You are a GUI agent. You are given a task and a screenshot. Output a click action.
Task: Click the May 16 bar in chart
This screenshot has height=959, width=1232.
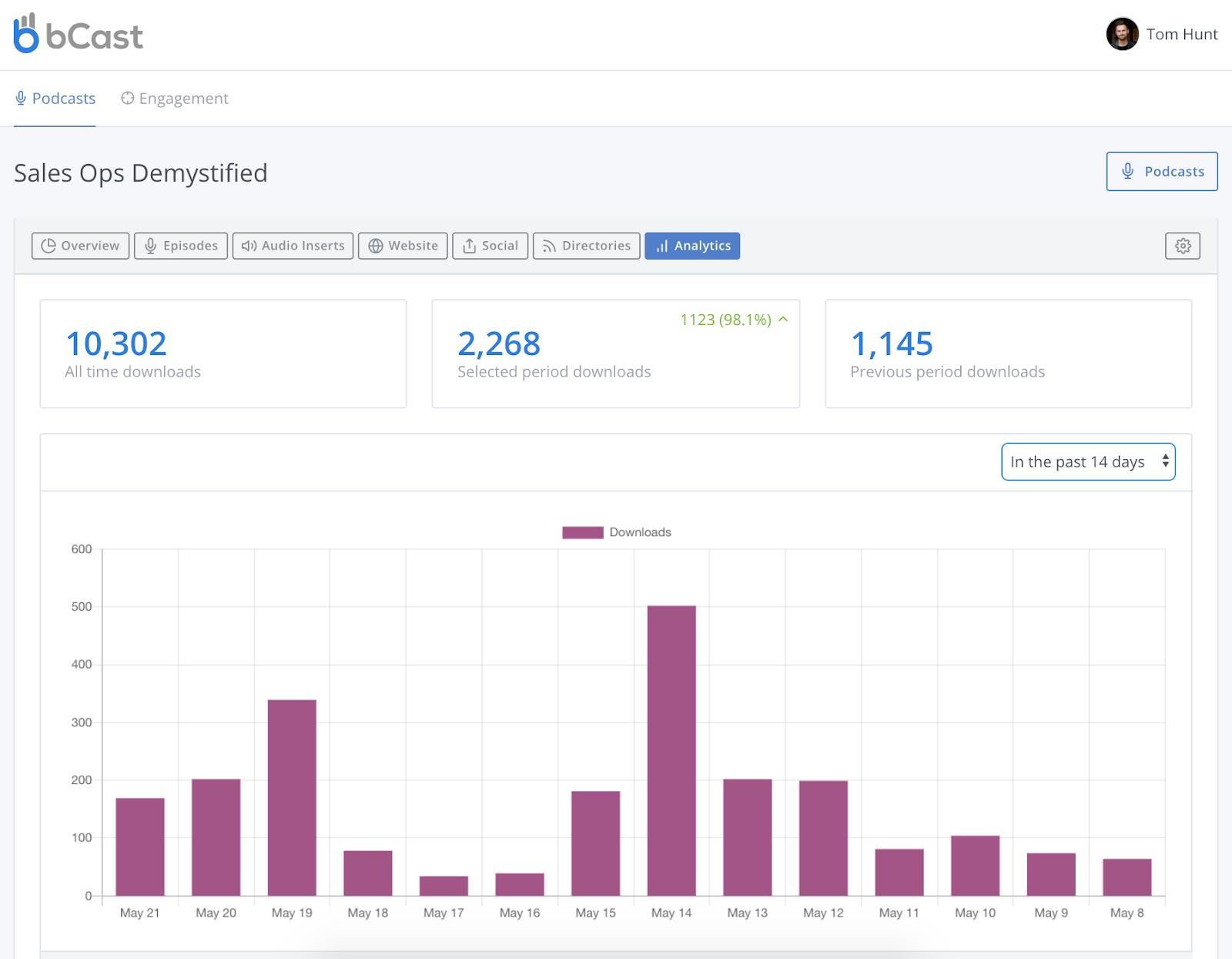pyautogui.click(x=520, y=884)
